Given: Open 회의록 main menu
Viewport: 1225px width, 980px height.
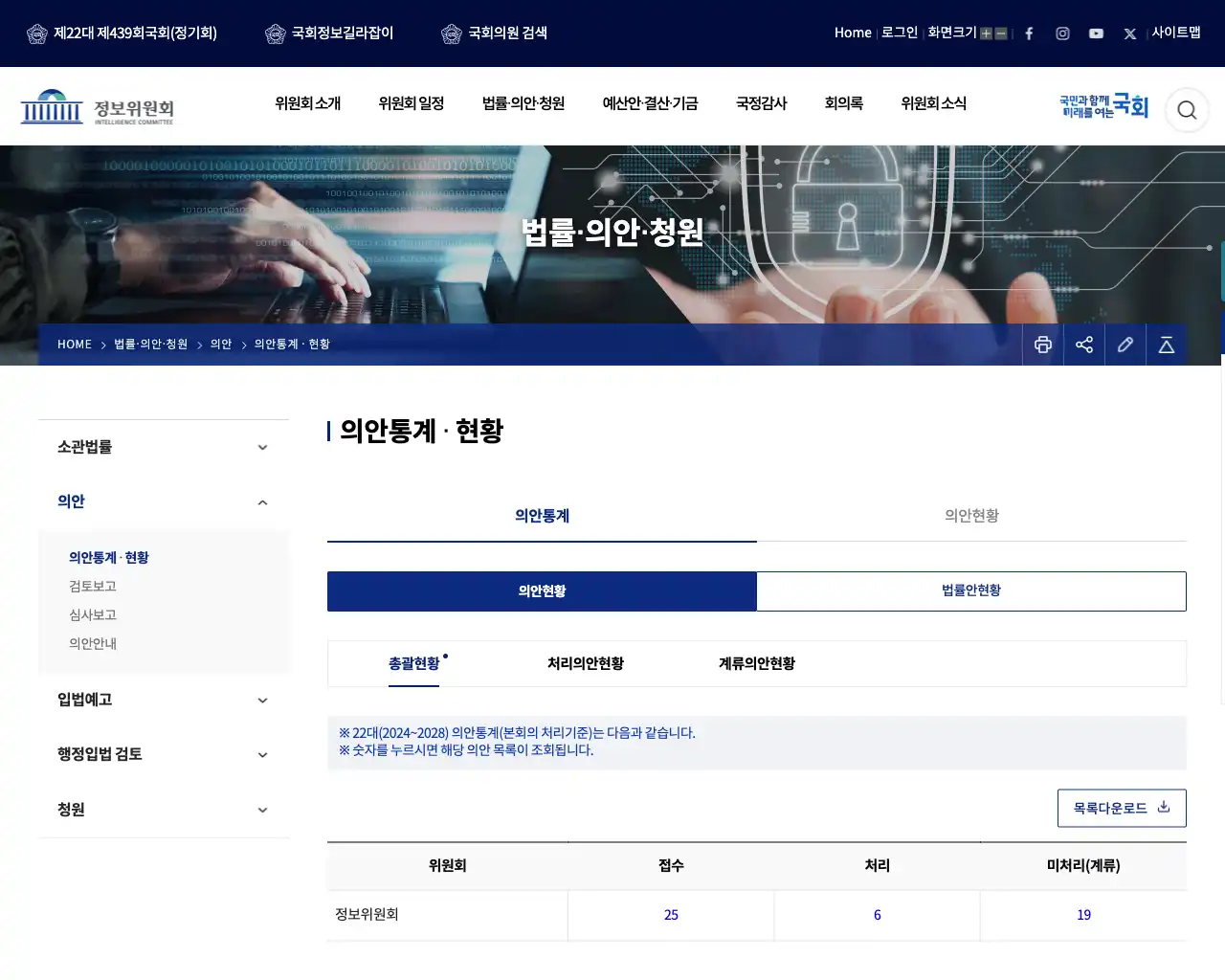Looking at the screenshot, I should (844, 103).
